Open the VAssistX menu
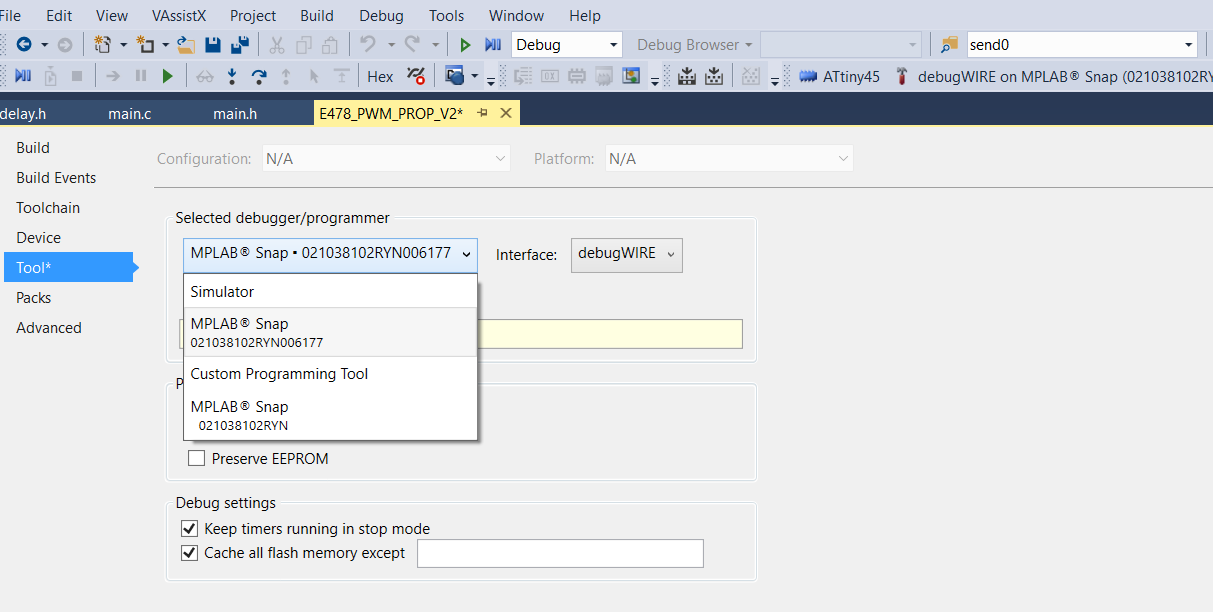 click(x=181, y=15)
